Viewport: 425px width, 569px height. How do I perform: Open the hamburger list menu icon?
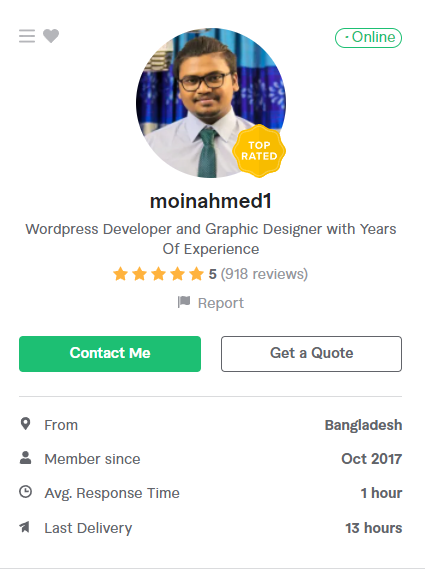[27, 36]
